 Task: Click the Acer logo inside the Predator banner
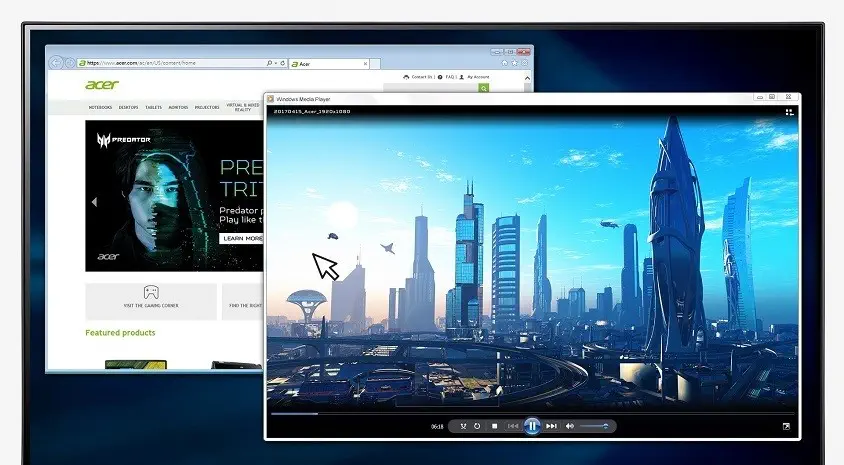point(108,257)
